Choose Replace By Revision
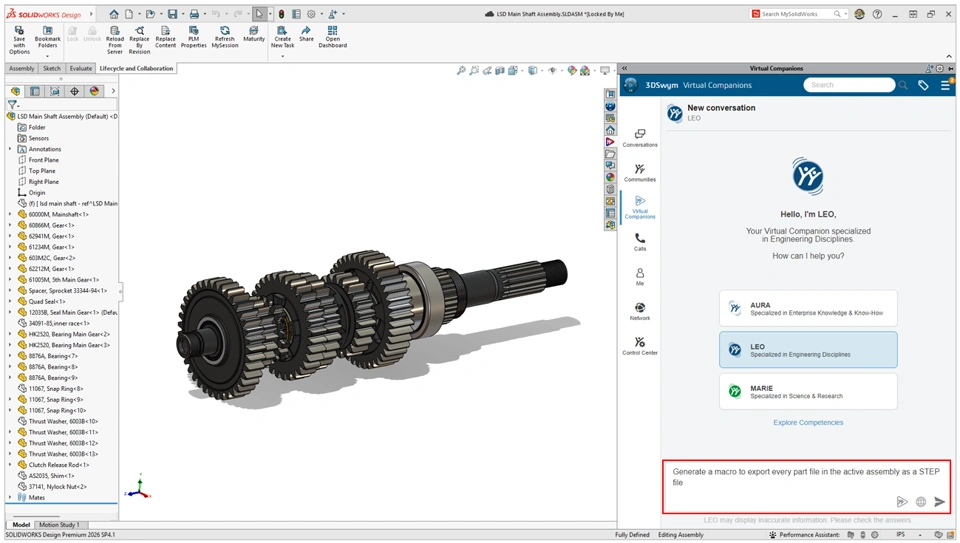 point(139,40)
